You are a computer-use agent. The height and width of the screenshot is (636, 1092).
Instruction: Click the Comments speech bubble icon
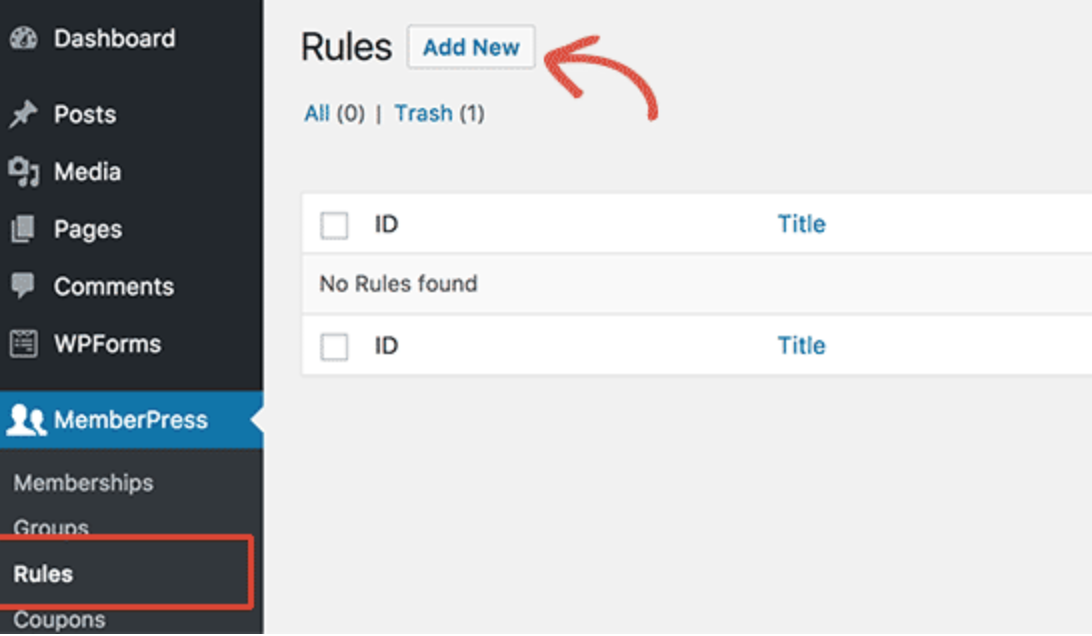pos(23,286)
